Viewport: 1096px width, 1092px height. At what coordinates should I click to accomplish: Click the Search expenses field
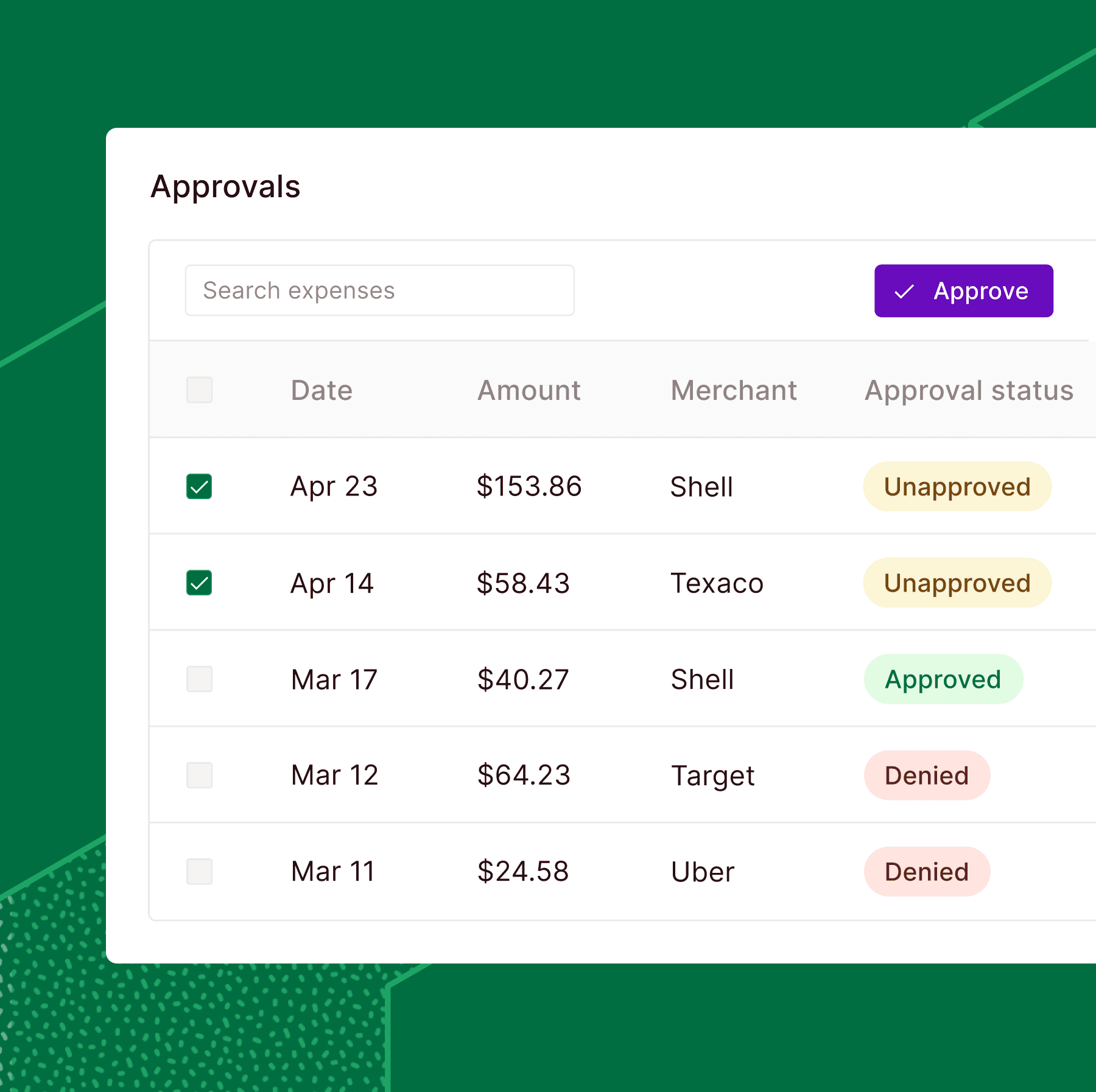point(379,290)
